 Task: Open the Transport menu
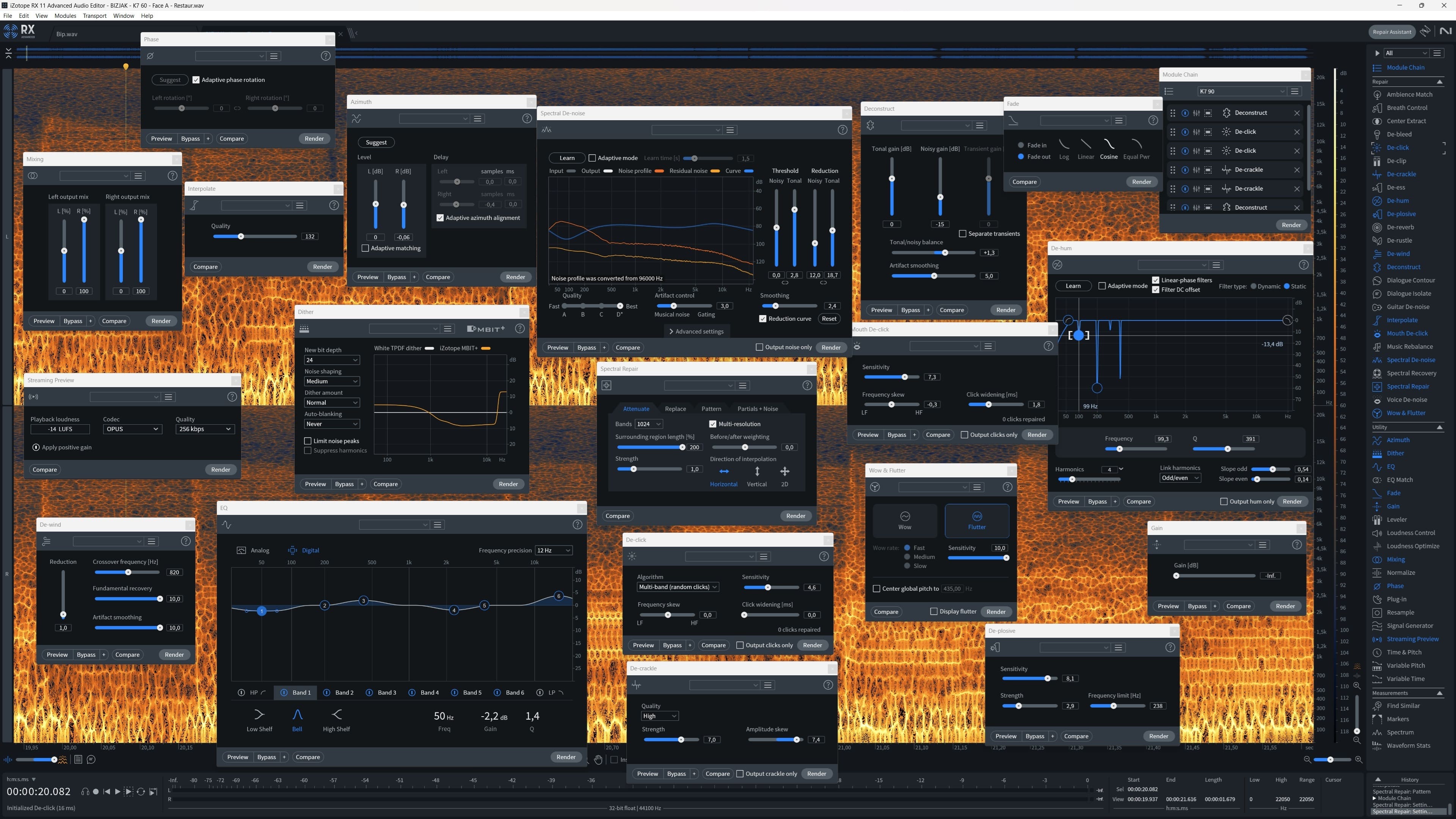(94, 16)
